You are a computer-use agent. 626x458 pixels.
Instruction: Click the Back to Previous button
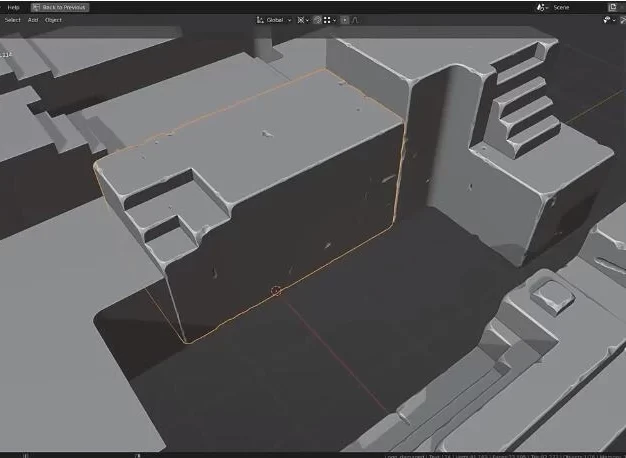pyautogui.click(x=60, y=7)
